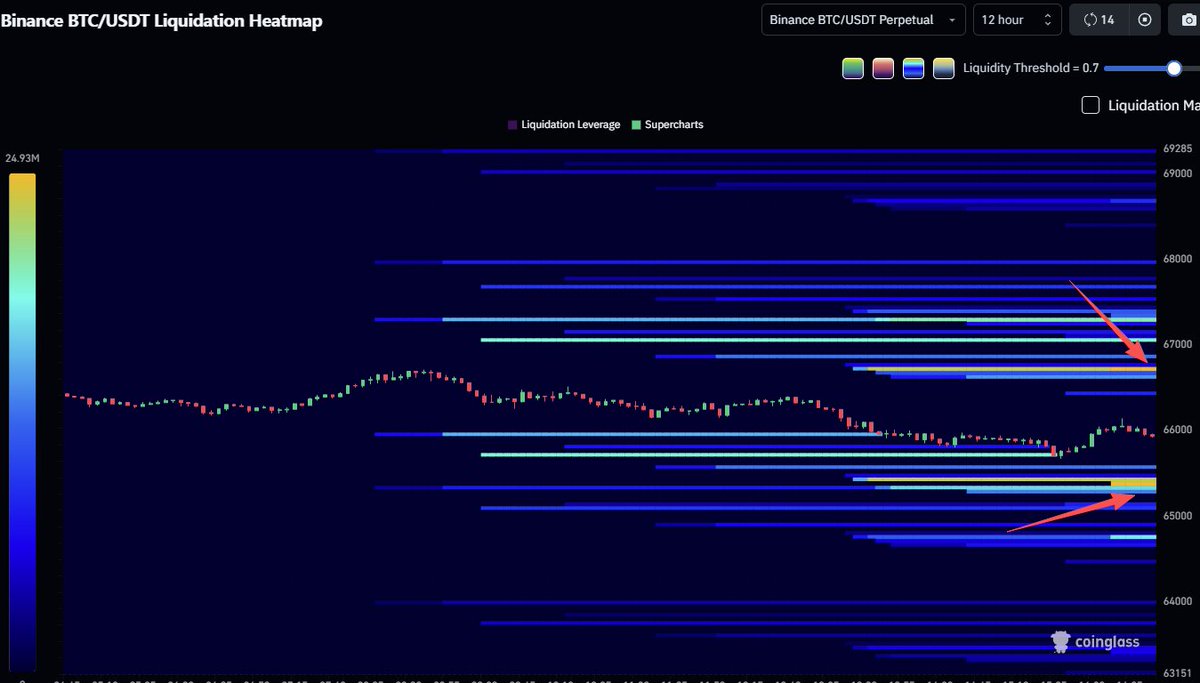Click the 69285 price axis label

click(x=1179, y=149)
